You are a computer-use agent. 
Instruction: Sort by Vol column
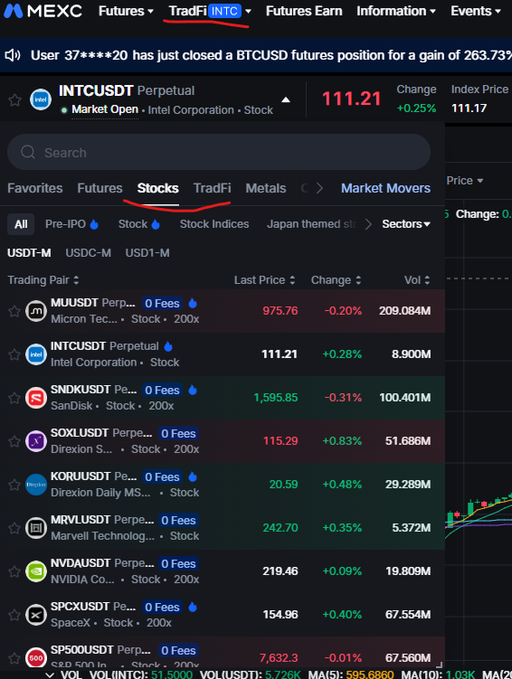click(417, 280)
